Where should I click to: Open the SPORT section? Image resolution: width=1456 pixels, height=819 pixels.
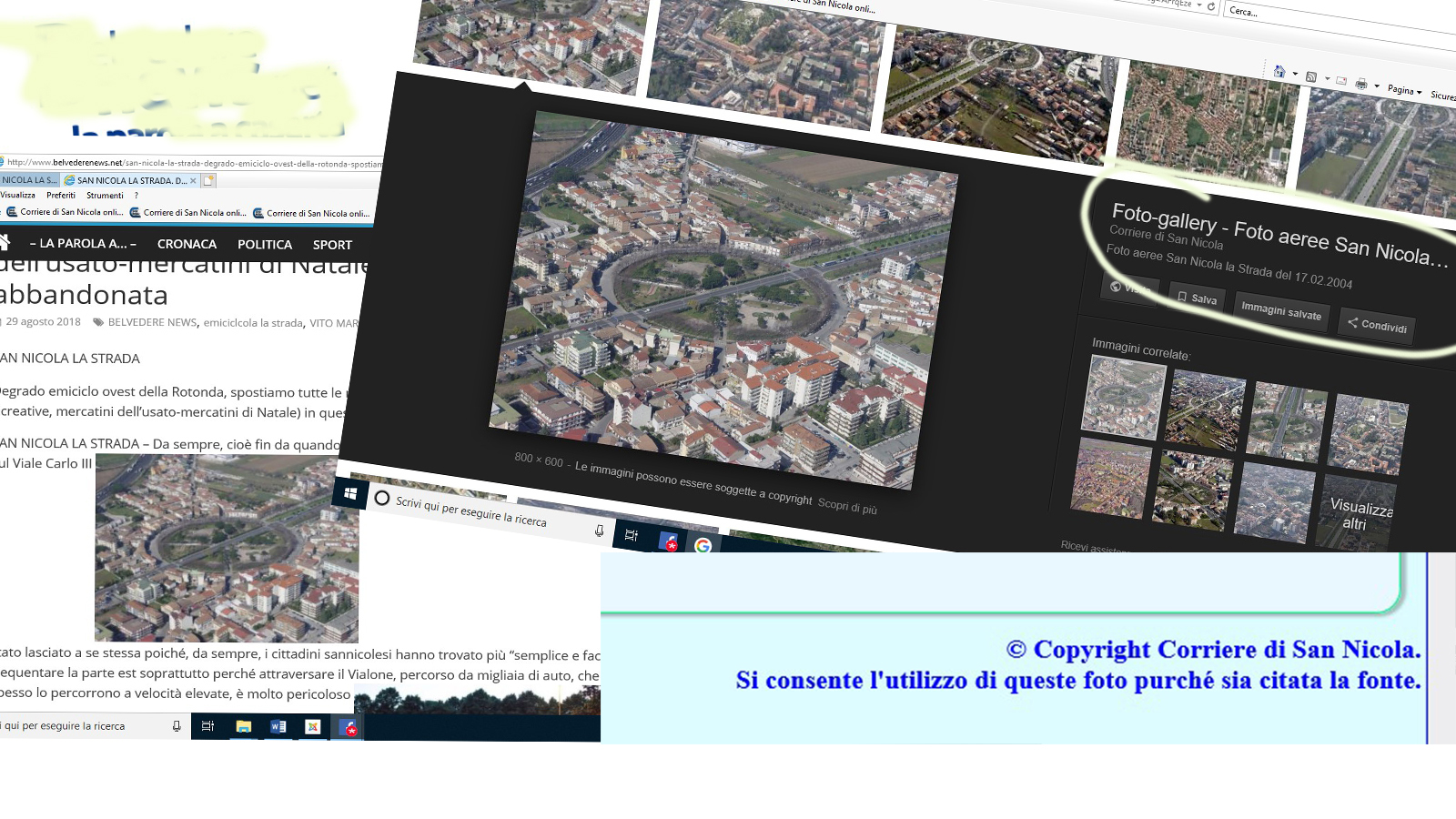[332, 245]
